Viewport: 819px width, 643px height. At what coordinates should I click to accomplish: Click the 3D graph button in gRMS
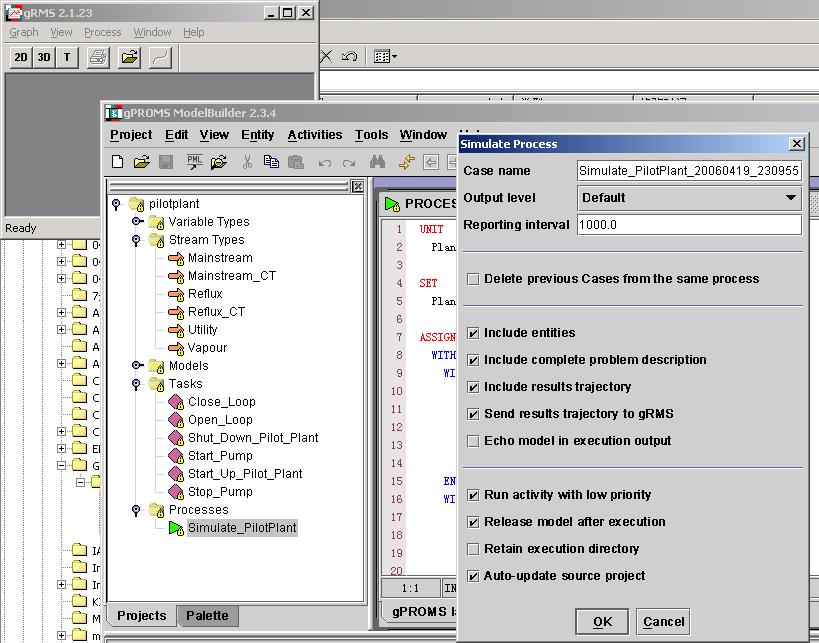point(44,57)
